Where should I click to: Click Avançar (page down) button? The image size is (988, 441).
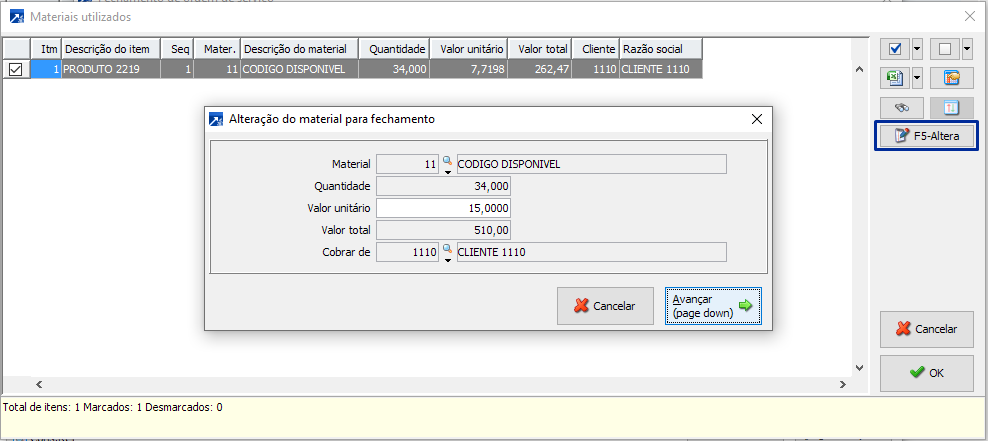click(x=713, y=306)
